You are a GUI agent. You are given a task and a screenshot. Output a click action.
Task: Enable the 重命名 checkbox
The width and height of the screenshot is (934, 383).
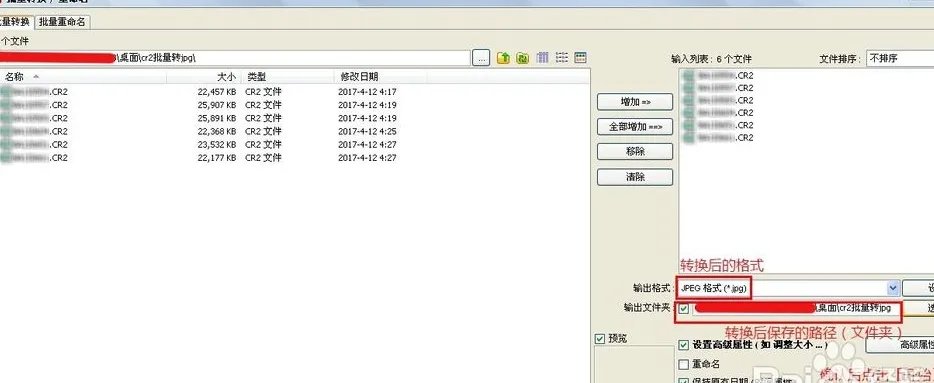tap(684, 364)
